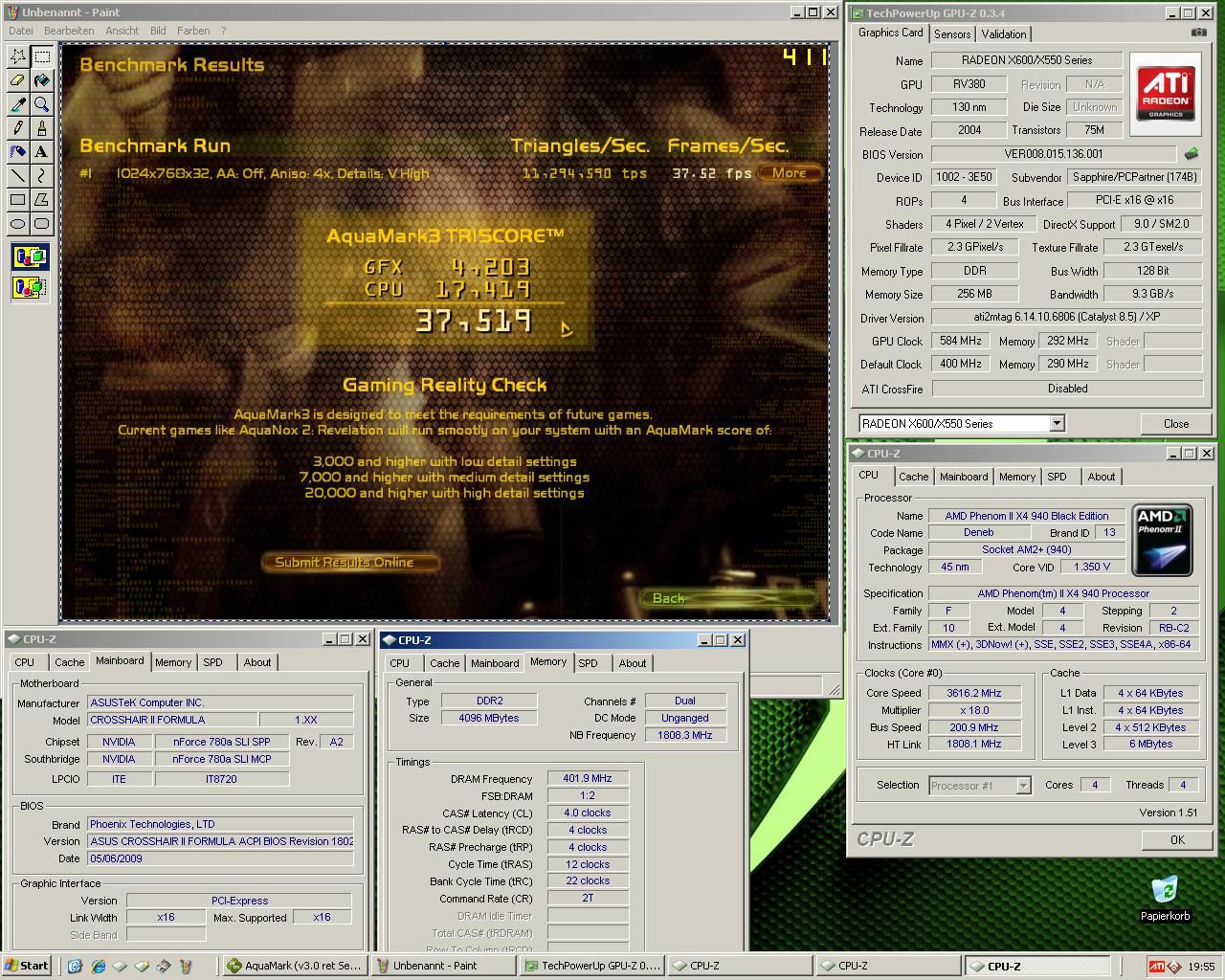
Task: Click the ATI CrossFire Disabled field
Action: (x=1067, y=389)
